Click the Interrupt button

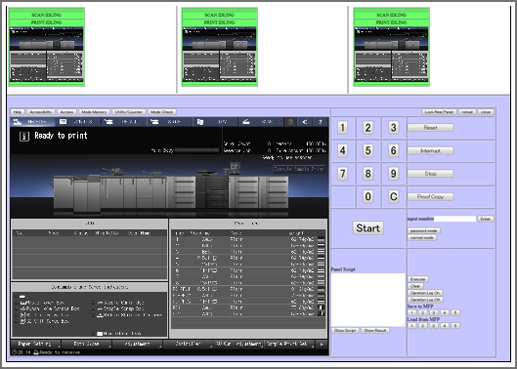tap(430, 151)
